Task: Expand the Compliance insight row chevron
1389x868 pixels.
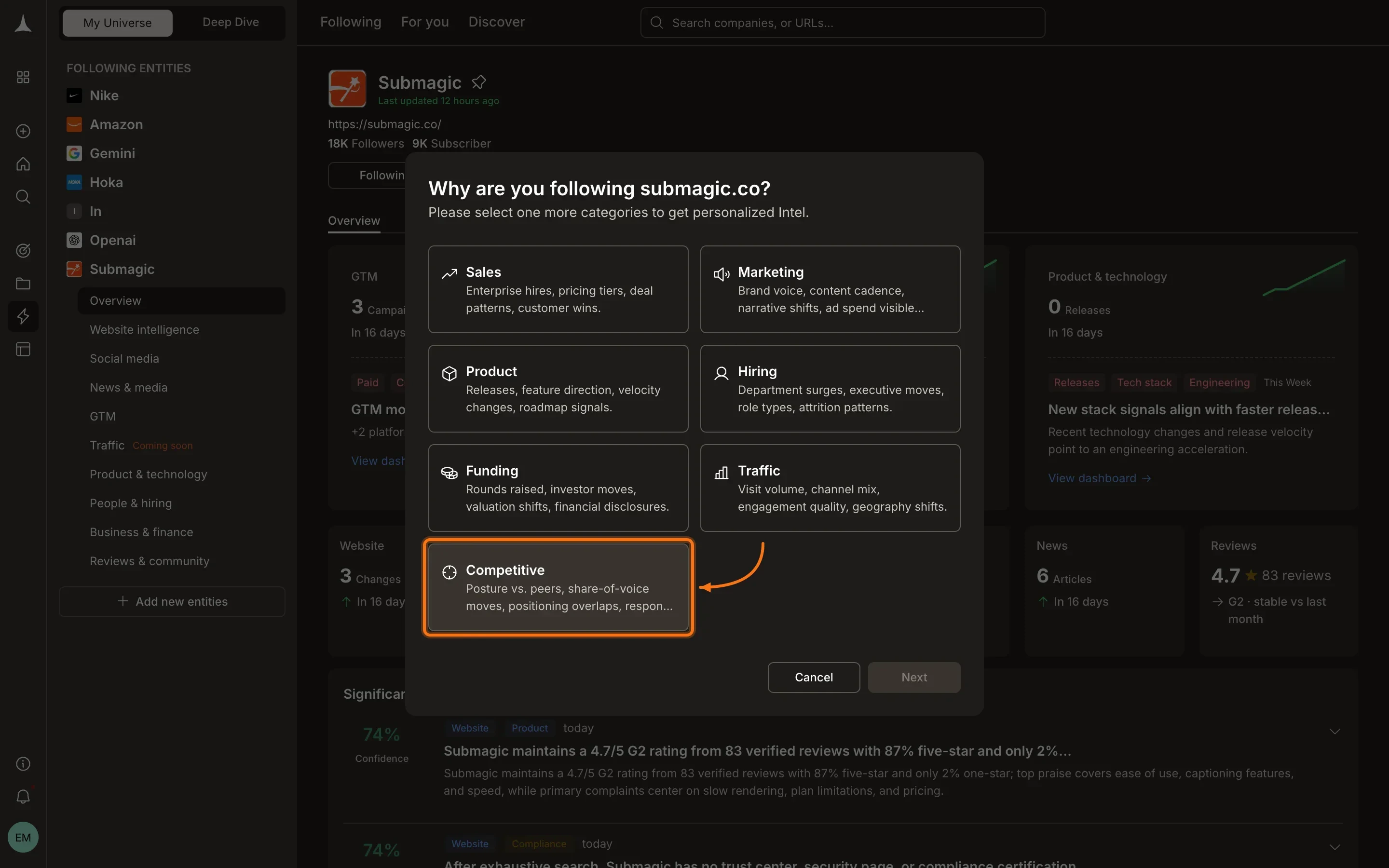Action: [x=1335, y=848]
